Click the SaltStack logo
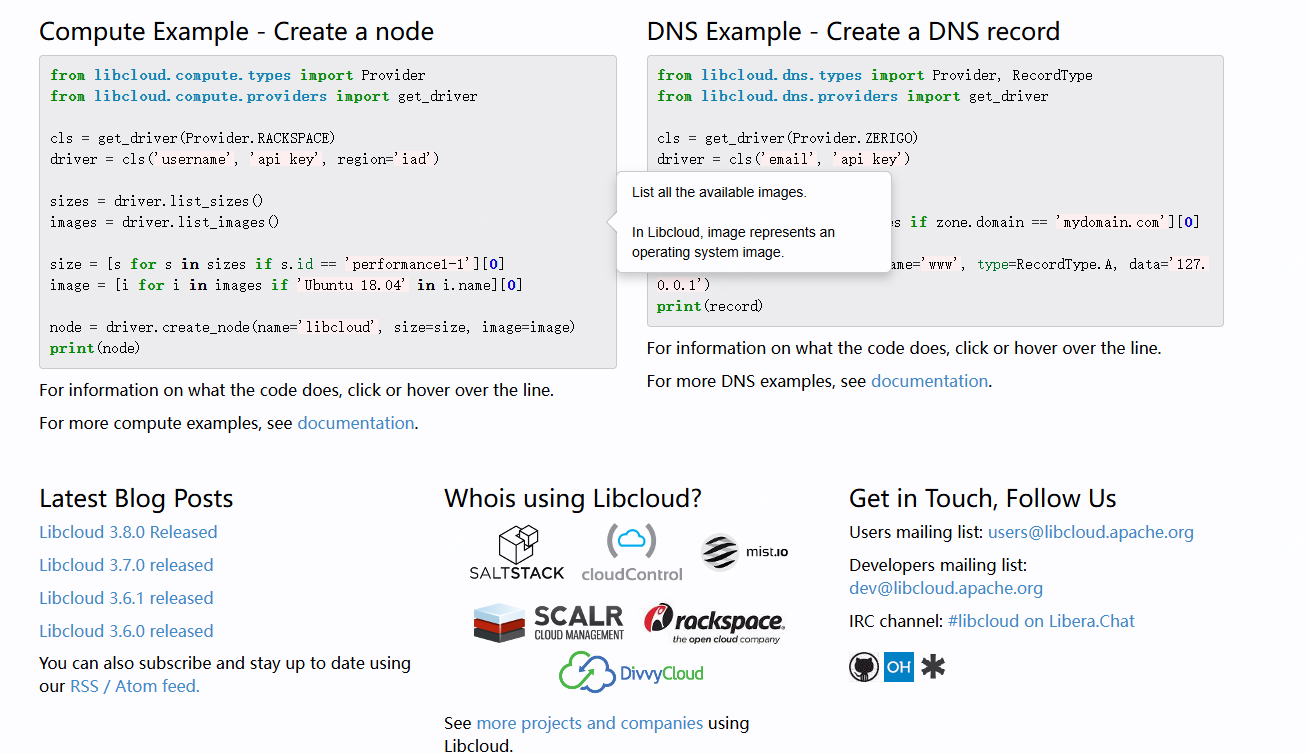The height and width of the screenshot is (754, 1308). coord(516,553)
